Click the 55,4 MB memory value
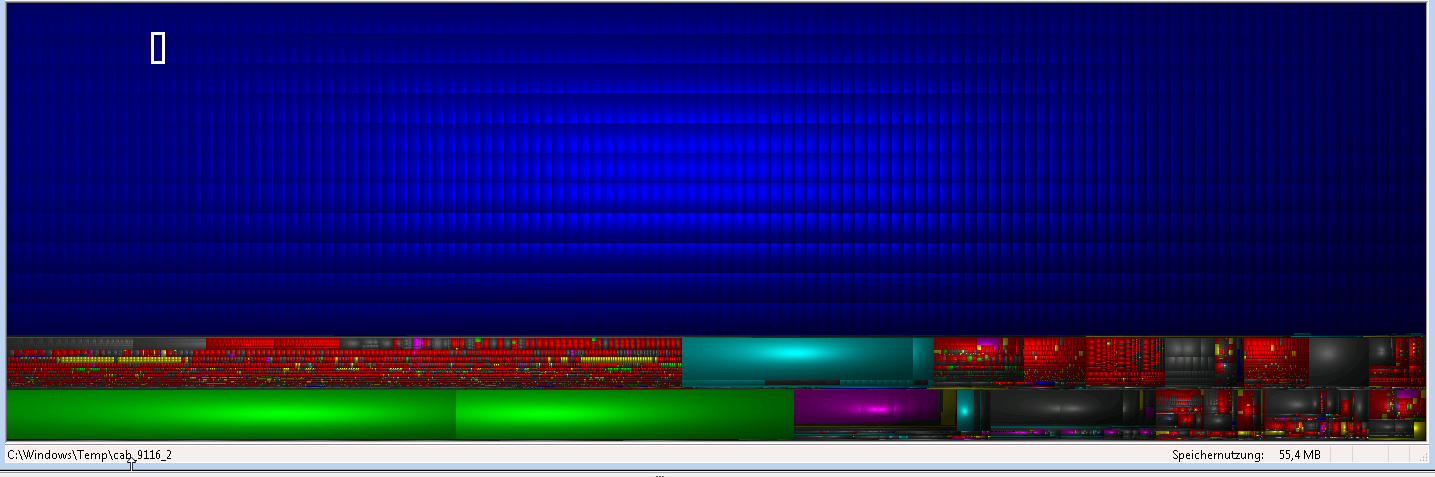The width and height of the screenshot is (1435, 477). coord(1300,455)
